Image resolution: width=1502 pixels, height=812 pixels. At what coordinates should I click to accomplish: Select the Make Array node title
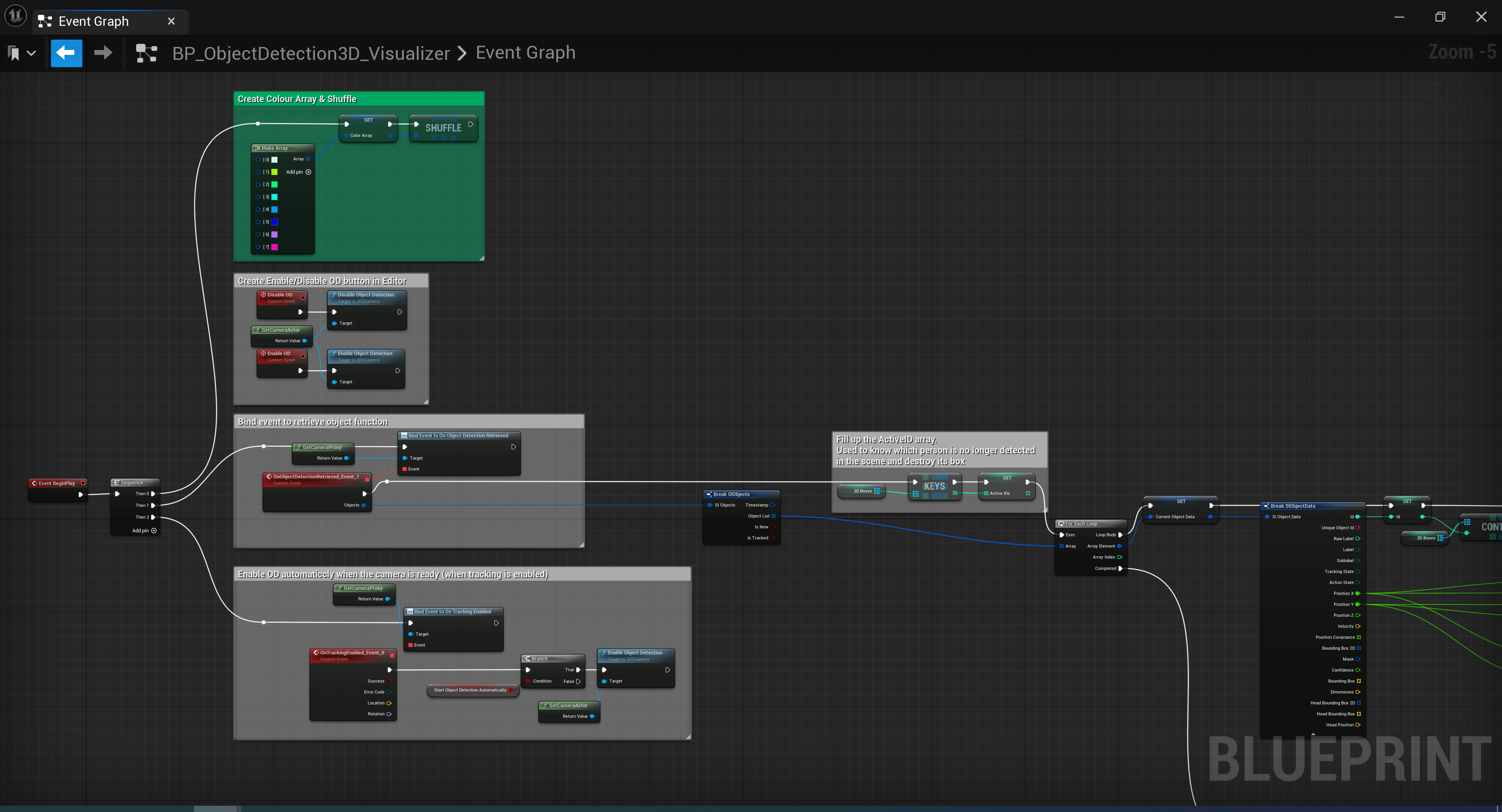tap(283, 148)
